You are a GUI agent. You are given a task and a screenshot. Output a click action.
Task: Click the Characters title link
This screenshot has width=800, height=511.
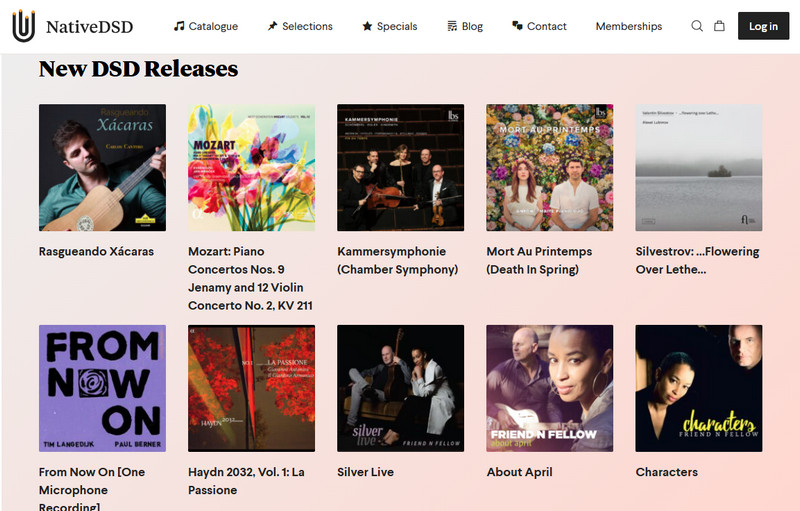(x=666, y=472)
